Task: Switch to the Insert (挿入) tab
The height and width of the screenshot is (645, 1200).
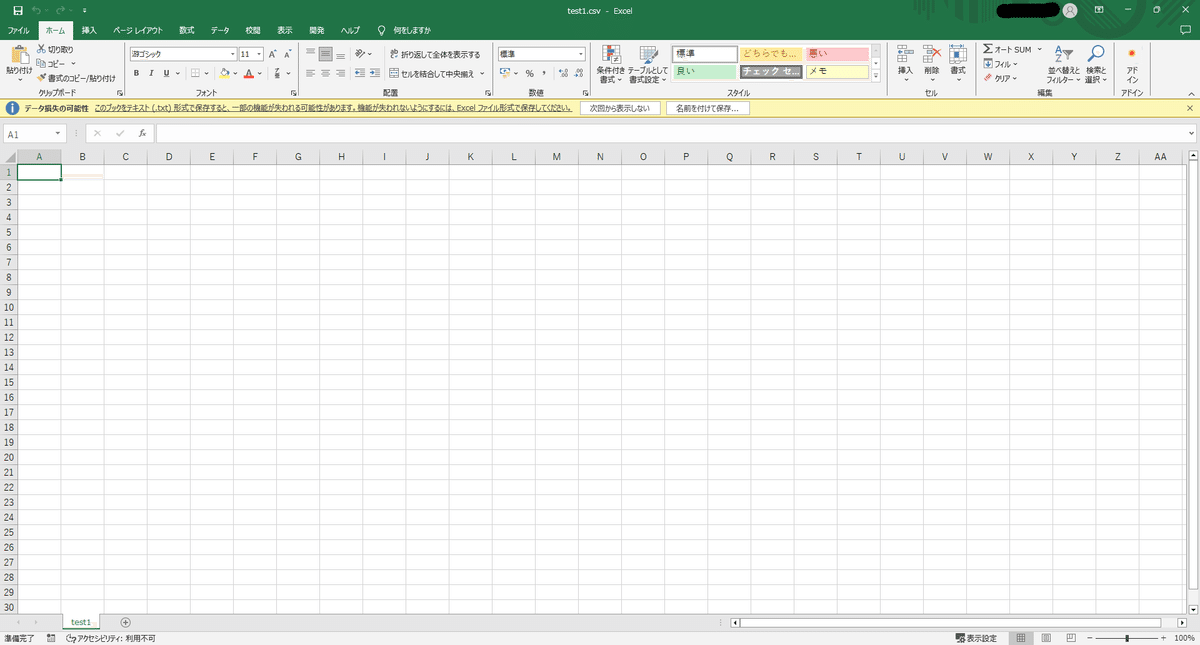Action: [89, 31]
